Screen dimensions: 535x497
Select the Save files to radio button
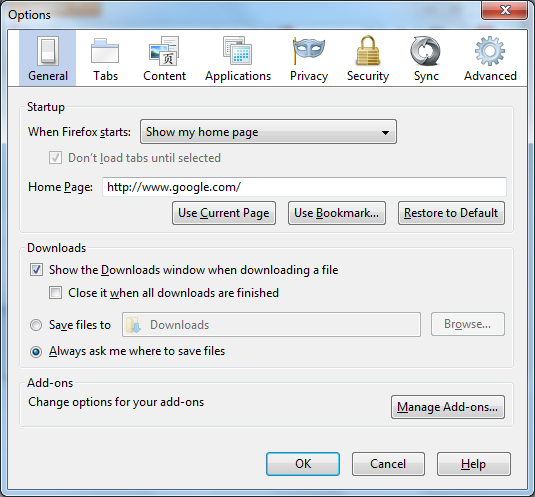(36, 325)
